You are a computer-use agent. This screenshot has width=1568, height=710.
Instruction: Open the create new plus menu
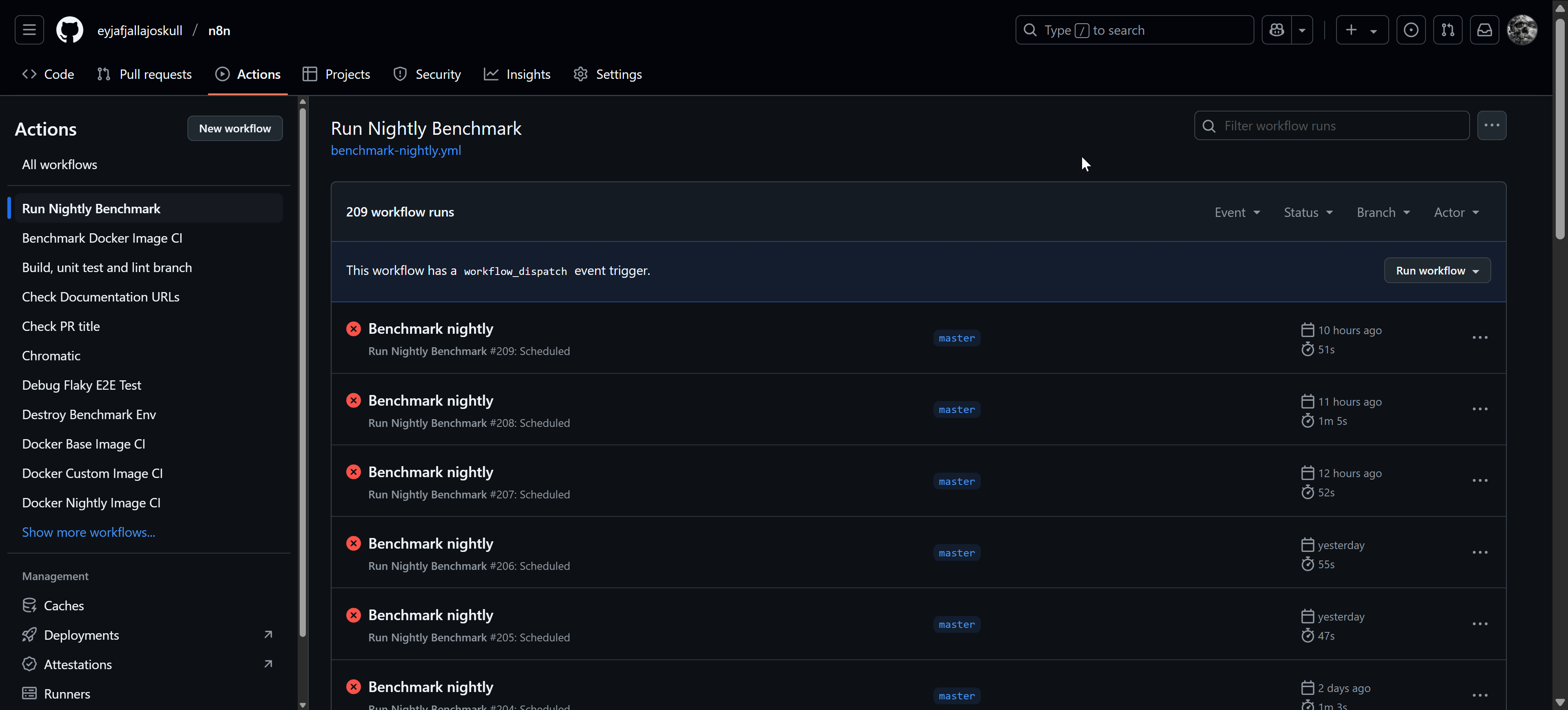click(1362, 30)
